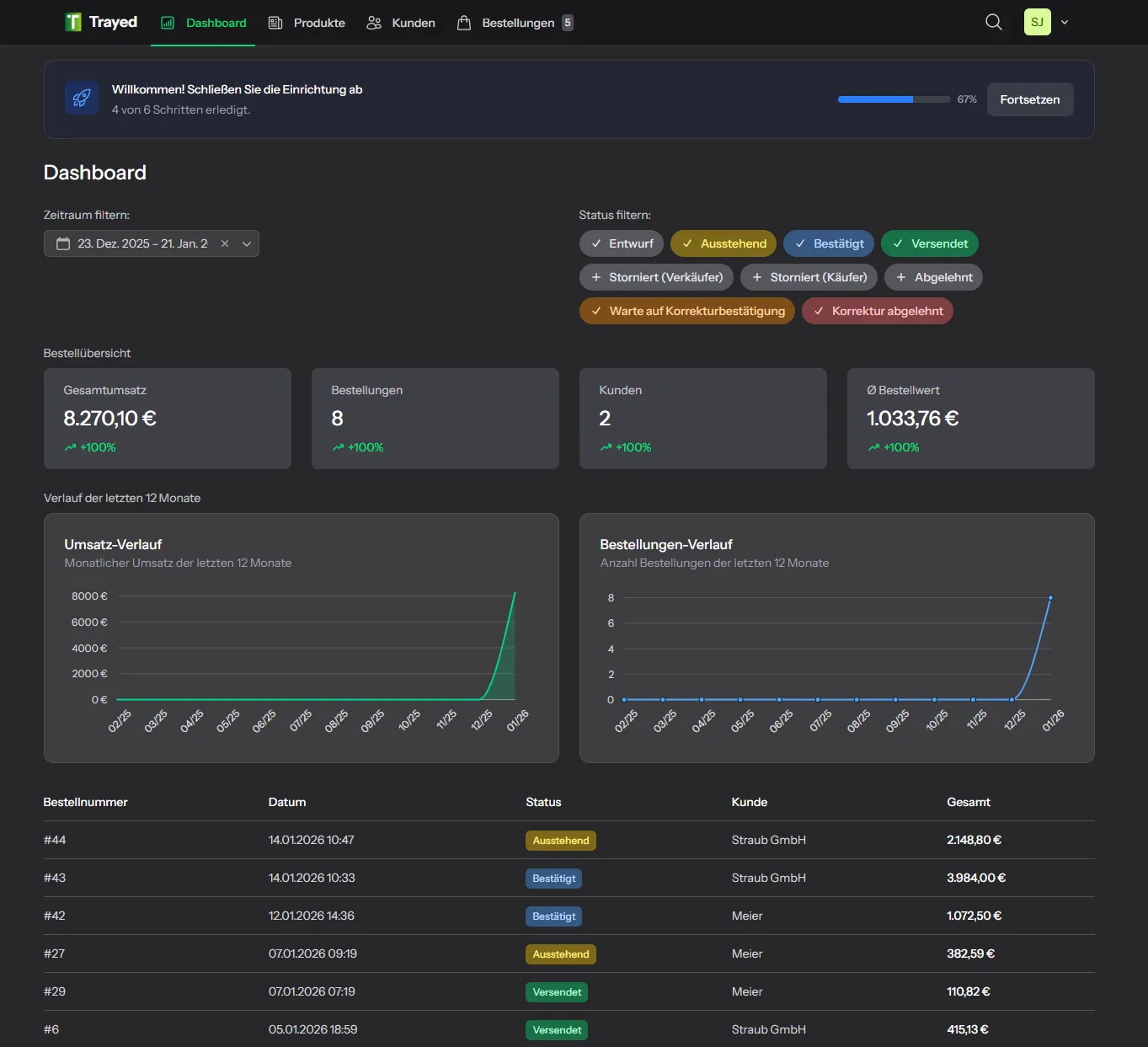Click the Trayed logo icon

tap(73, 23)
